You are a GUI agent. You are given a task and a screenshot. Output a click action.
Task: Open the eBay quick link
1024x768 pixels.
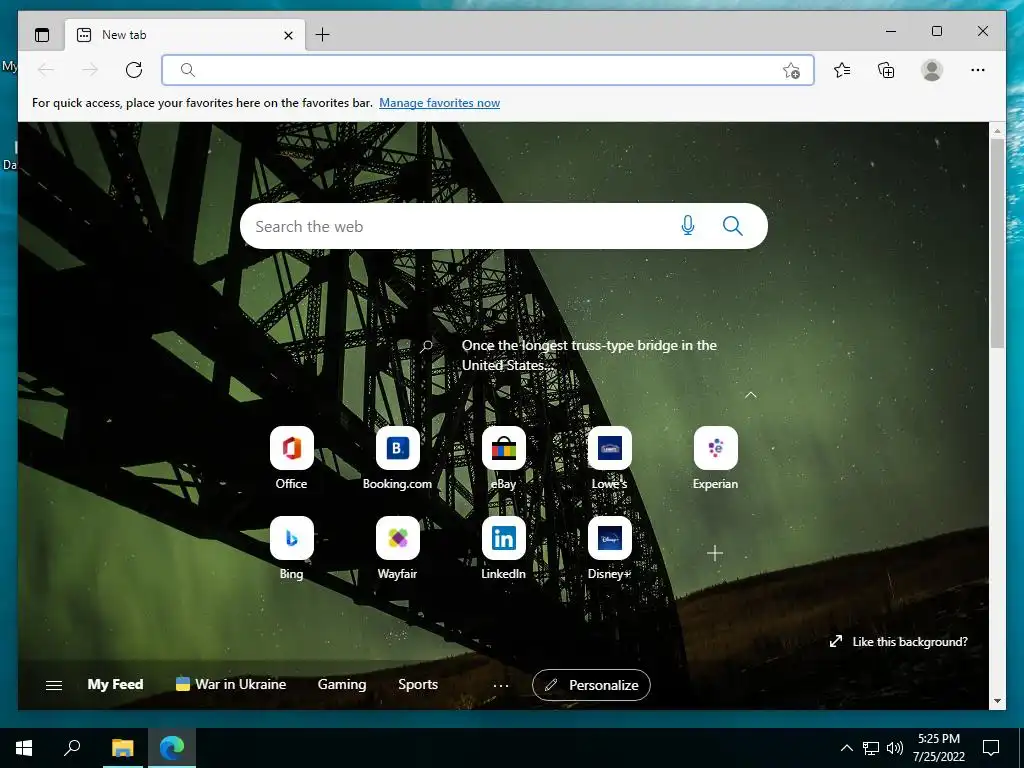pos(504,458)
